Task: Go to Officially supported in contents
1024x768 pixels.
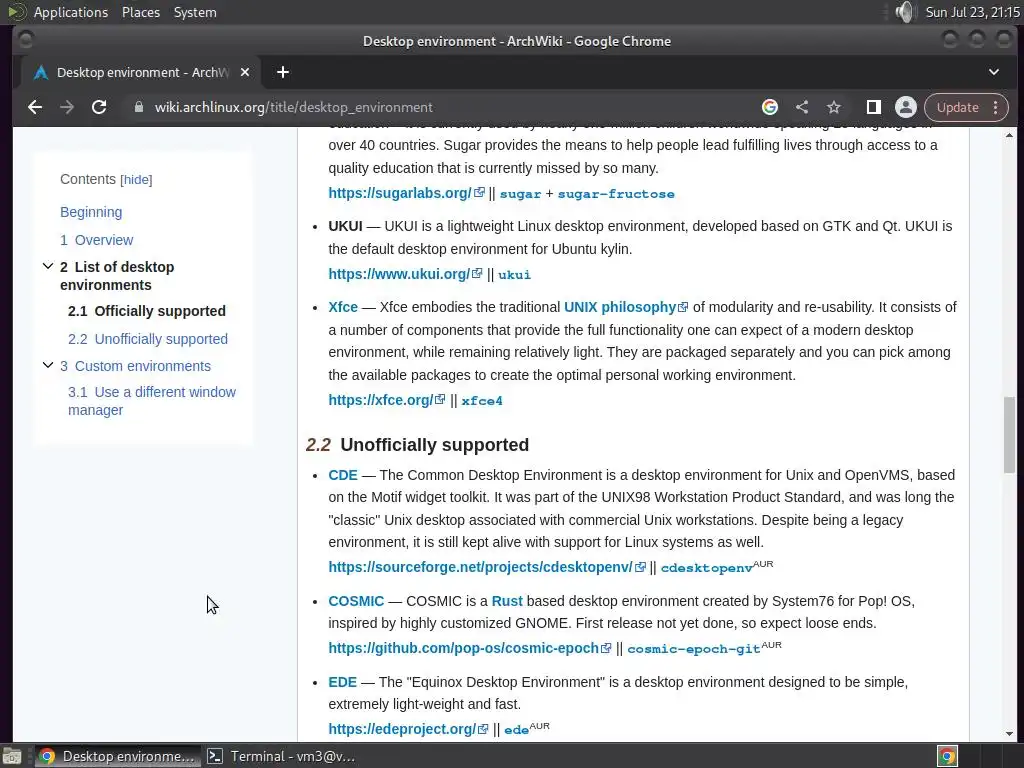Action: click(147, 312)
